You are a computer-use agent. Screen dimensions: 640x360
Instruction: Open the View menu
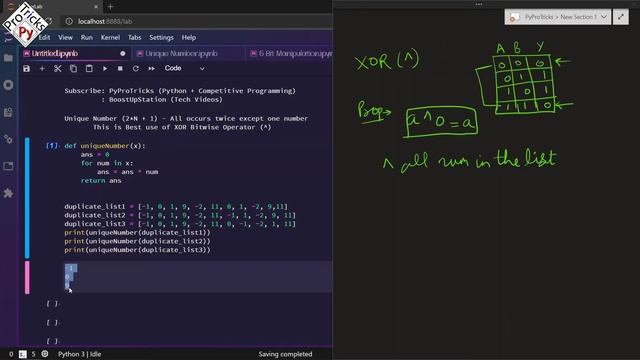coord(65,38)
